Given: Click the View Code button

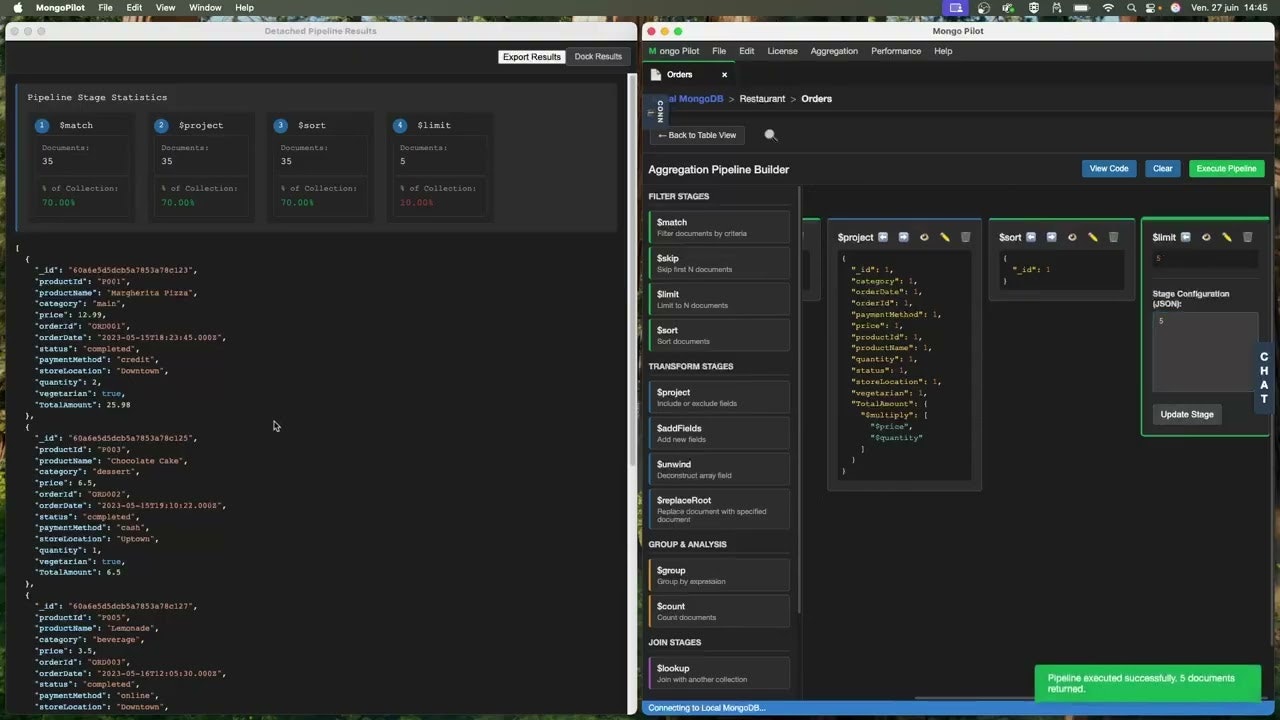Looking at the screenshot, I should (x=1109, y=169).
